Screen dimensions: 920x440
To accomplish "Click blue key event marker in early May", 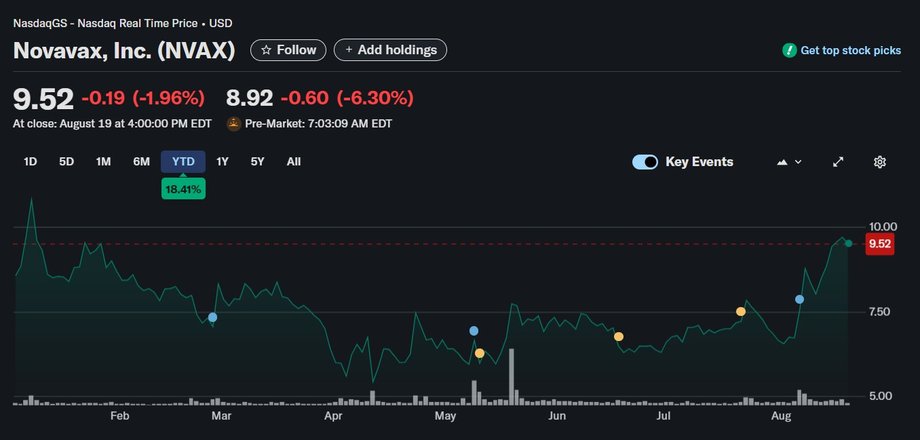I will click(473, 331).
